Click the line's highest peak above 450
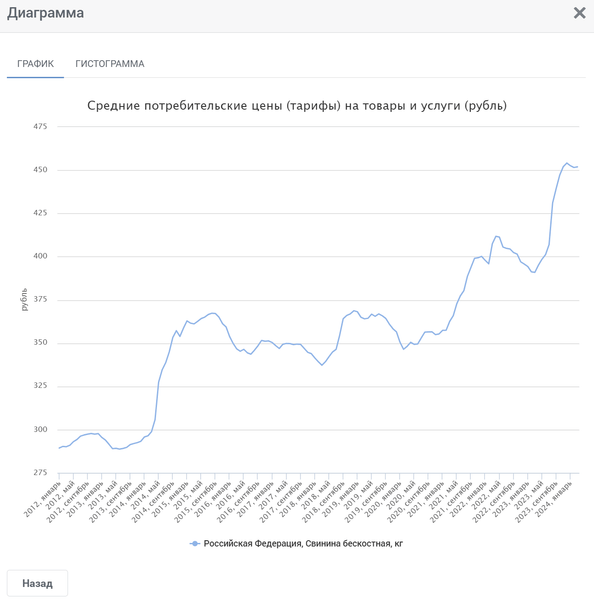The width and height of the screenshot is (594, 600). pos(567,163)
